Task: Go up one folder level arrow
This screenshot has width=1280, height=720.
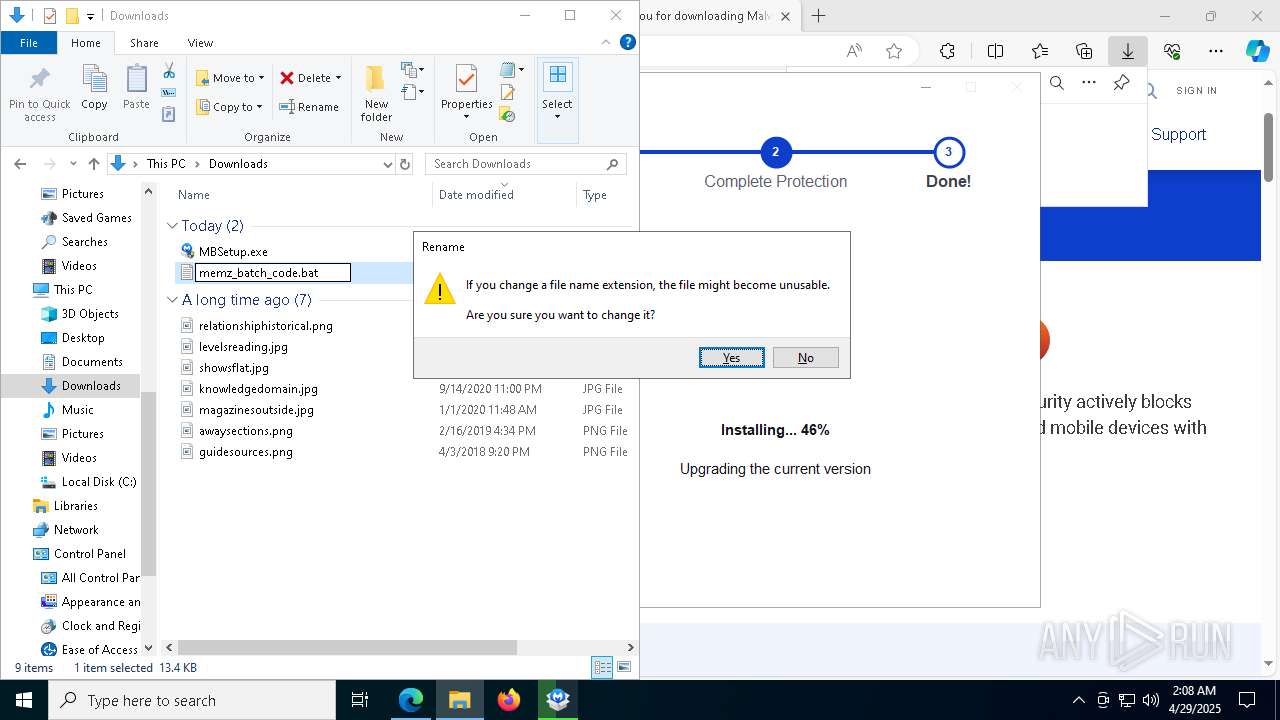Action: [x=93, y=164]
